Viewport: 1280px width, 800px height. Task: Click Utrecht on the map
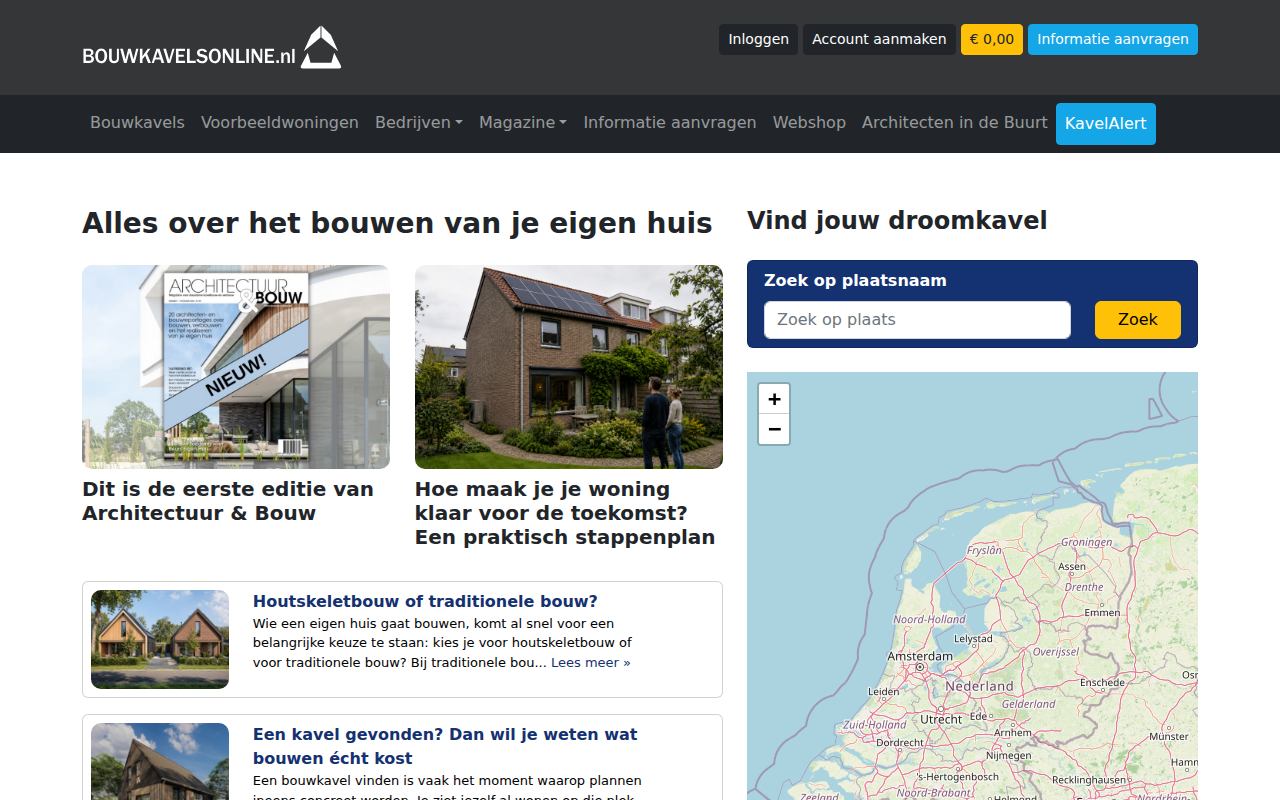(941, 719)
